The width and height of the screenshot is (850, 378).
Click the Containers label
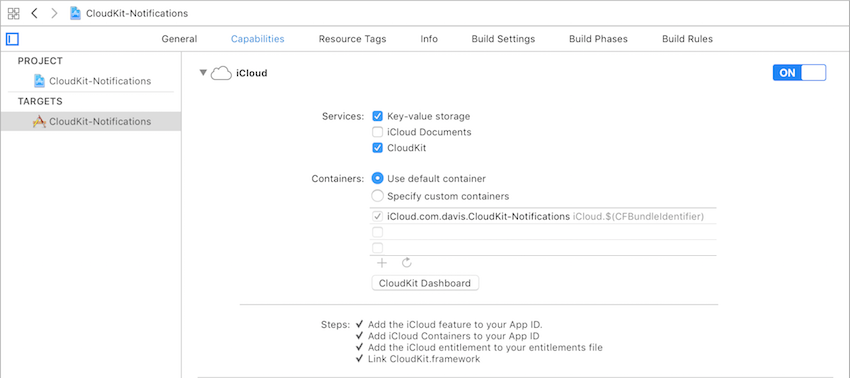(x=337, y=178)
